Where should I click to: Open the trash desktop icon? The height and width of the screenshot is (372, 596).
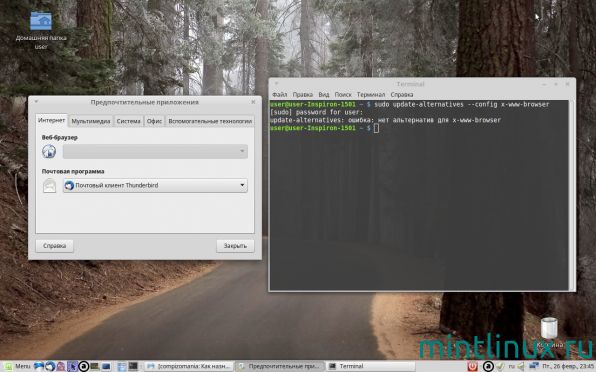(x=549, y=329)
